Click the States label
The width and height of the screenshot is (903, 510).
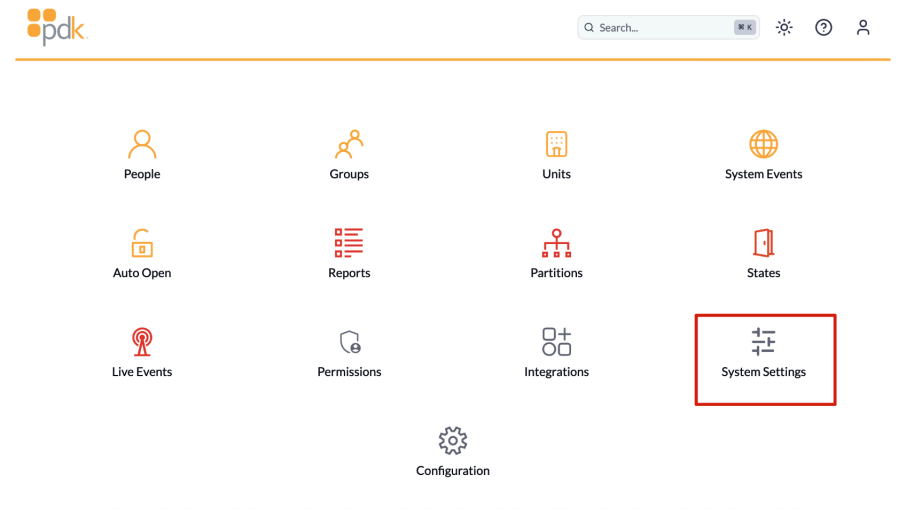pyautogui.click(x=764, y=273)
